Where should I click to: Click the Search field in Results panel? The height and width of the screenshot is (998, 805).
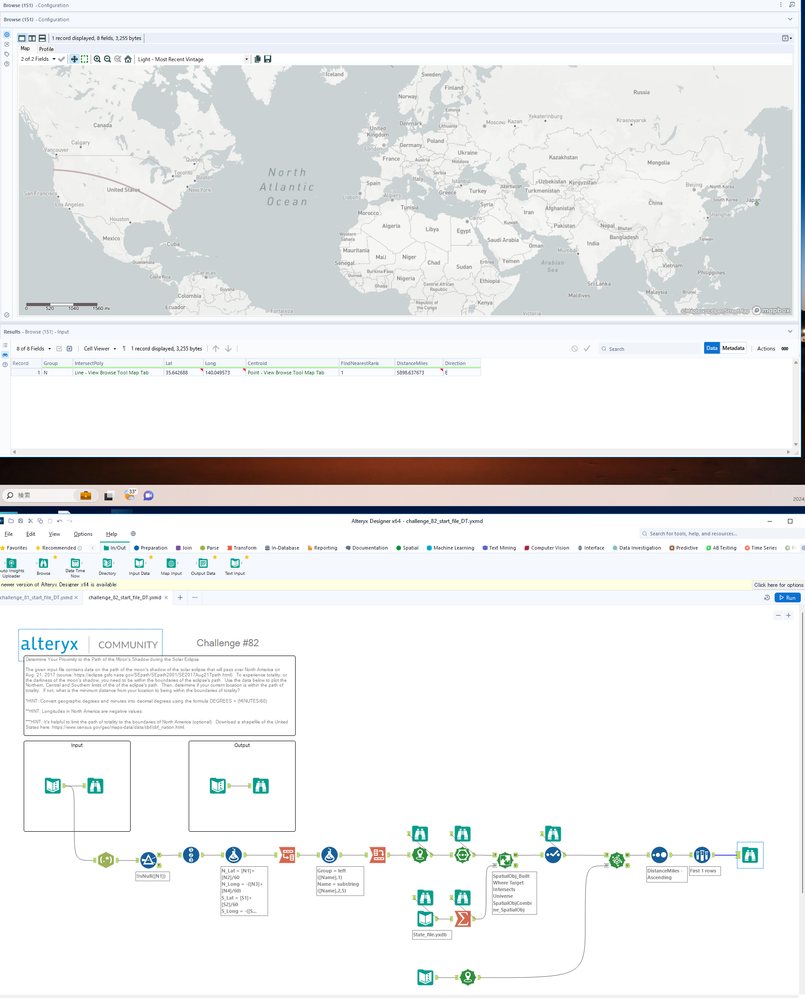649,349
